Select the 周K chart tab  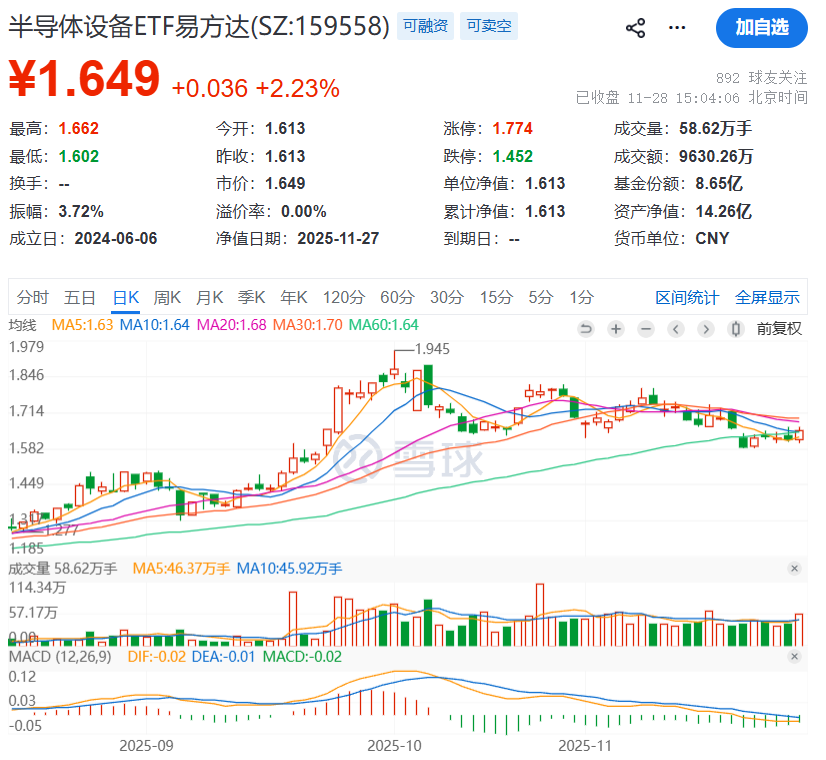[167, 297]
